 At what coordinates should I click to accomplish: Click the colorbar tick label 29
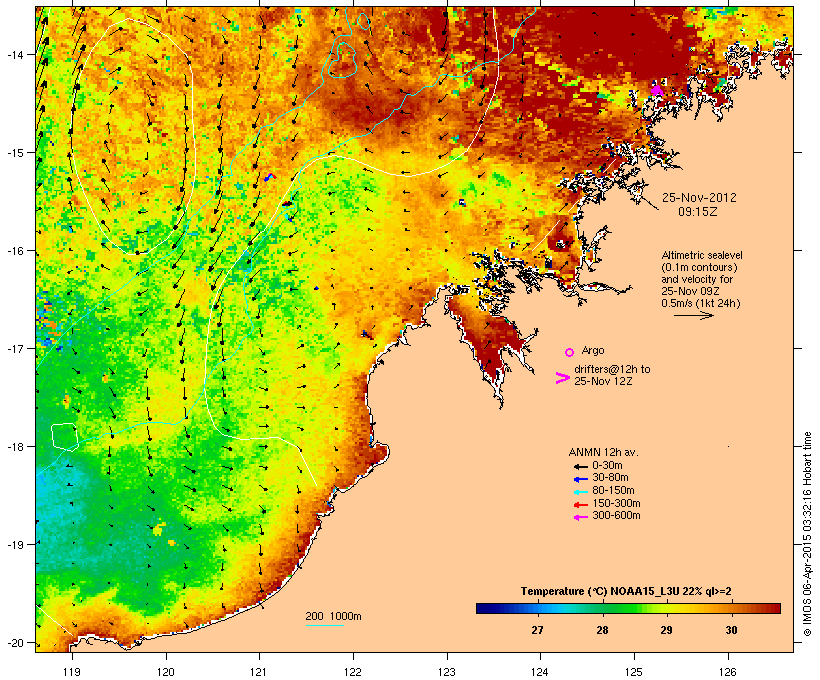(x=666, y=630)
